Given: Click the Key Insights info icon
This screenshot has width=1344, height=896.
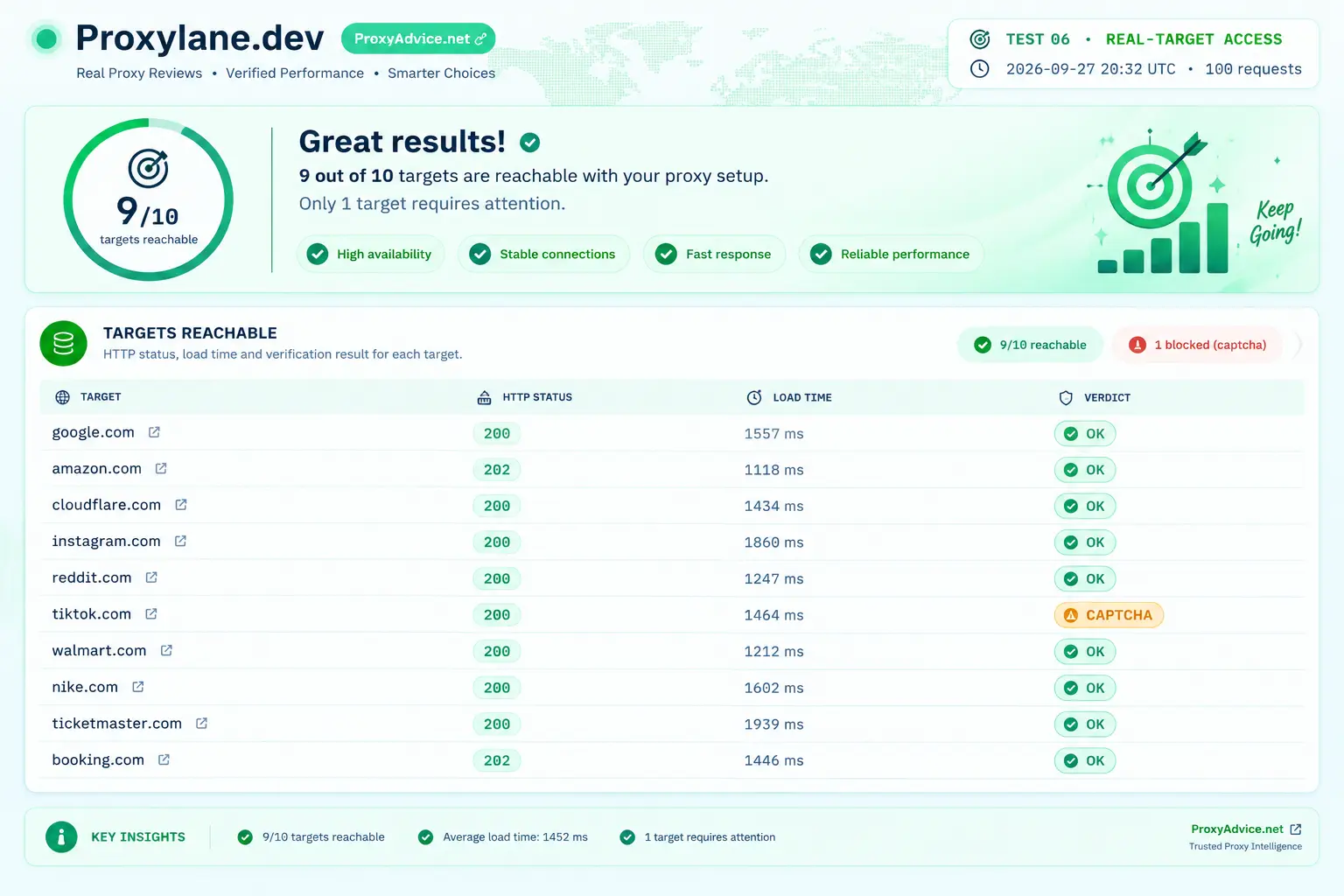Looking at the screenshot, I should pyautogui.click(x=61, y=837).
